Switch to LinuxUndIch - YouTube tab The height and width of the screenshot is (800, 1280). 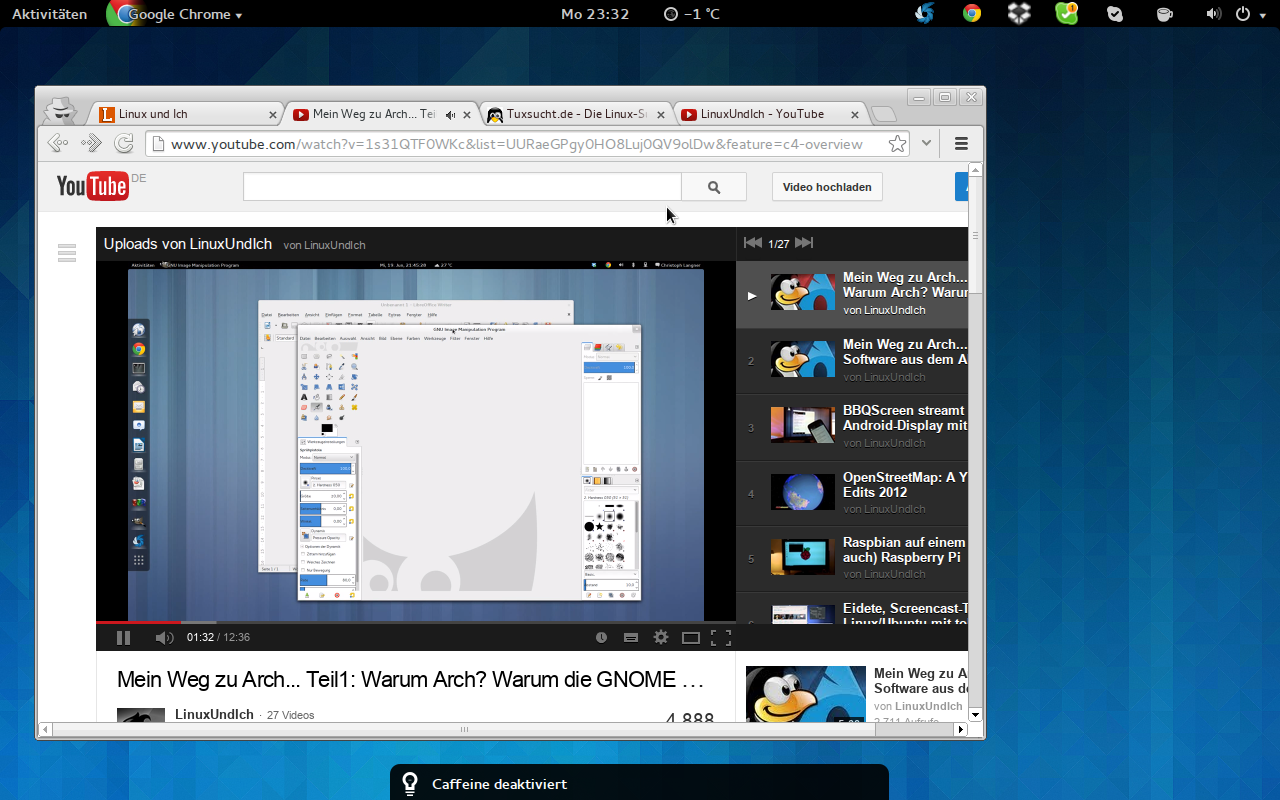[770, 114]
